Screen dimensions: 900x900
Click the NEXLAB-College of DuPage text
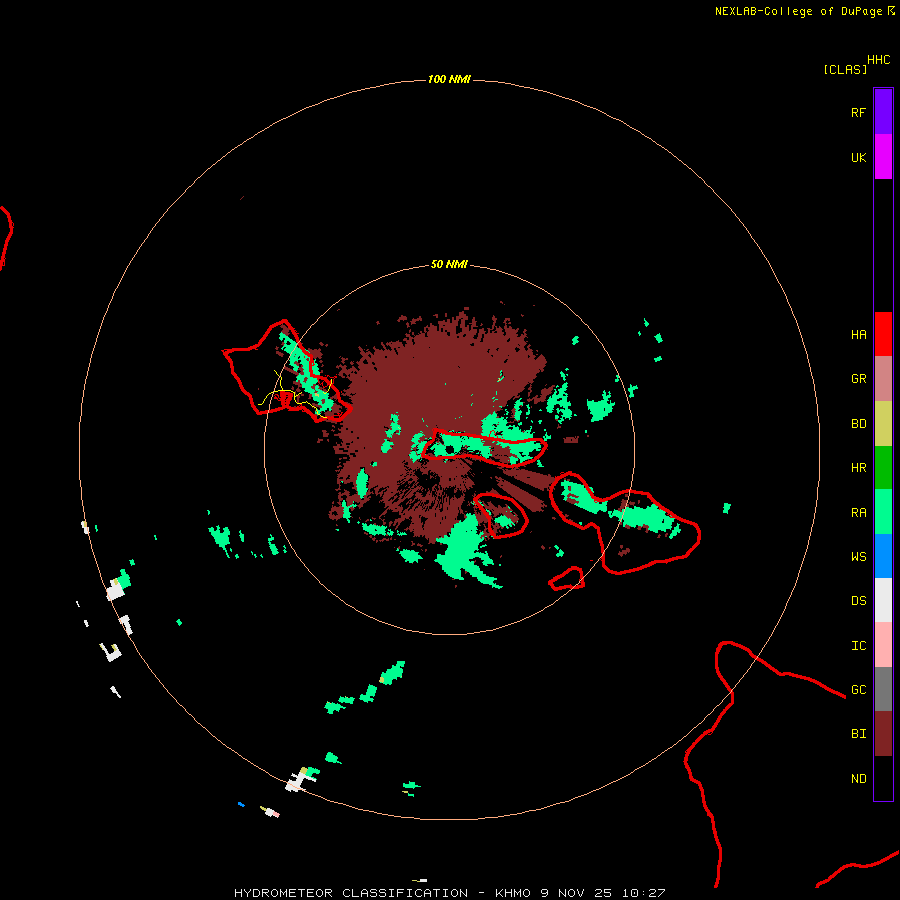coord(801,11)
